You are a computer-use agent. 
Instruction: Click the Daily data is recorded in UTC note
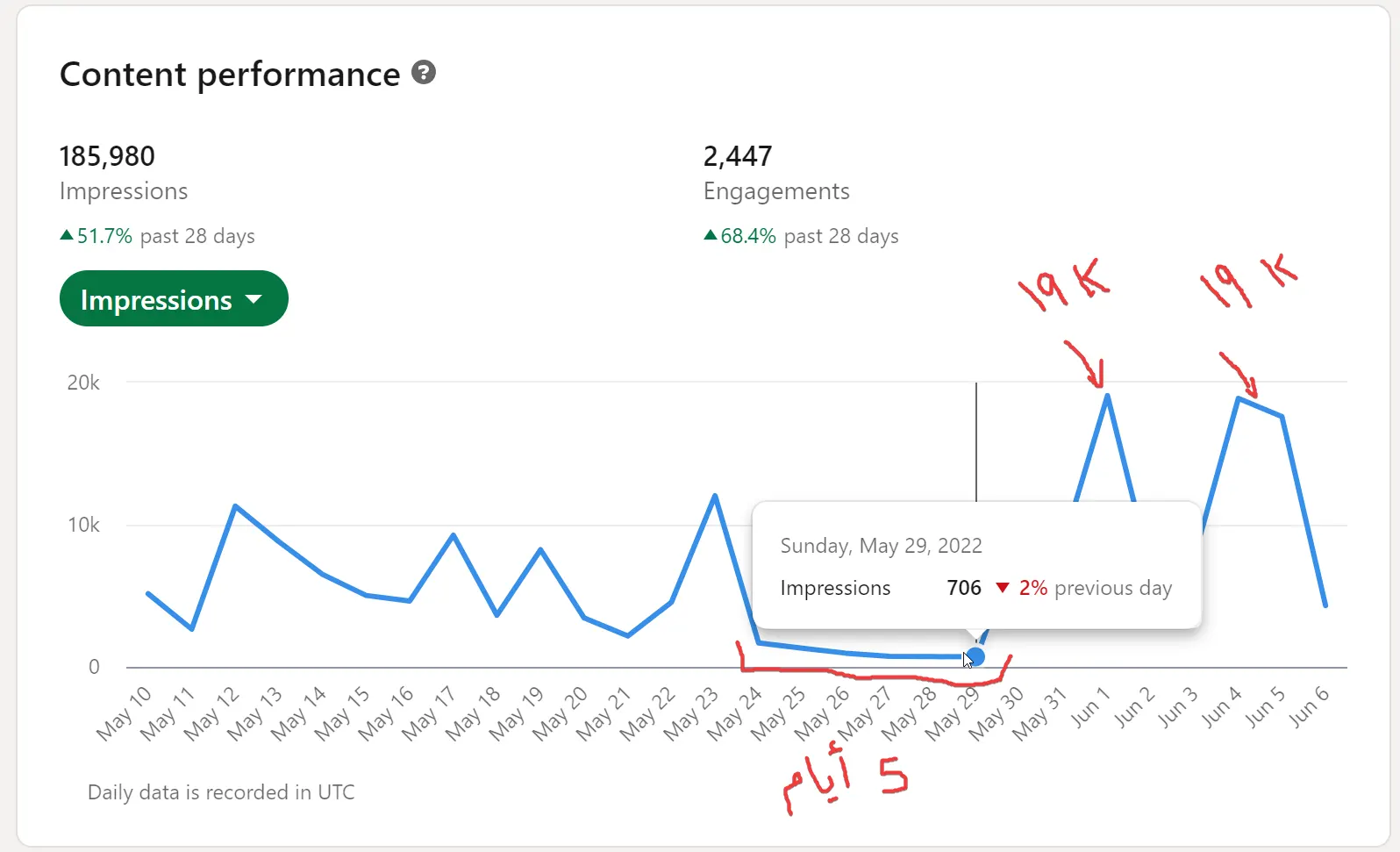point(221,792)
